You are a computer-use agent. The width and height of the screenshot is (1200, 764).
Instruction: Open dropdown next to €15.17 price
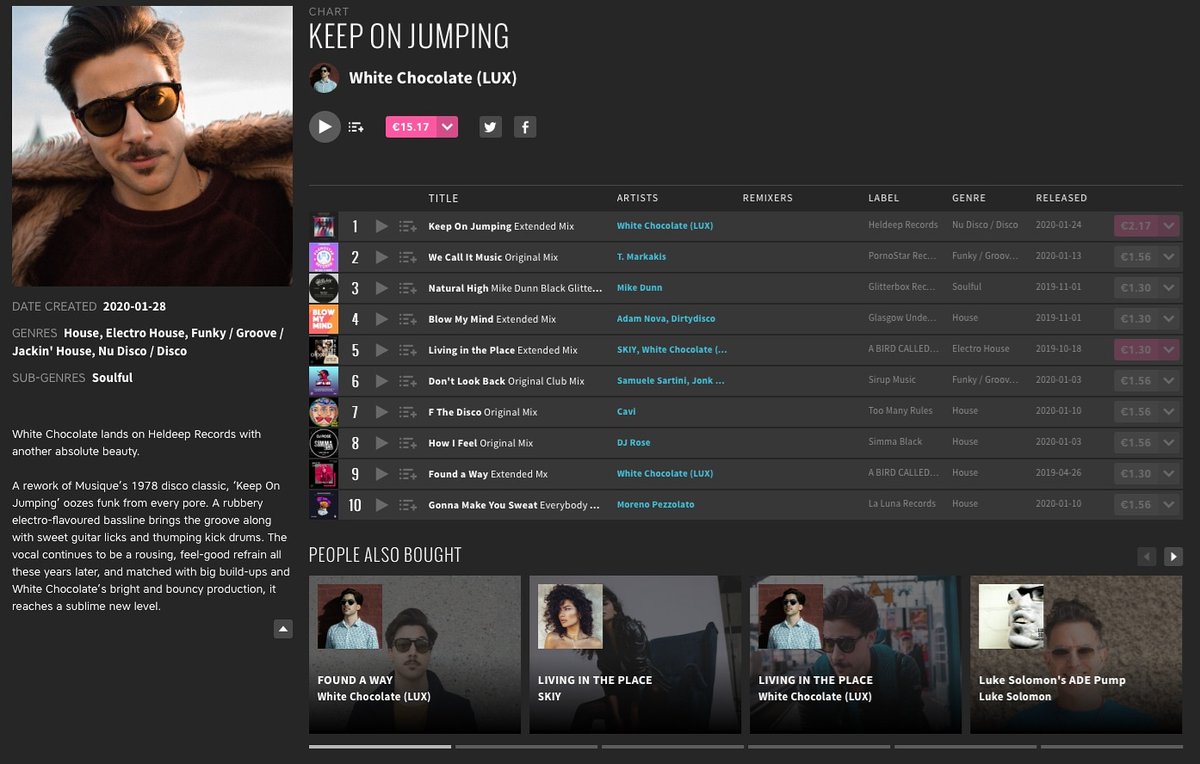tap(448, 127)
